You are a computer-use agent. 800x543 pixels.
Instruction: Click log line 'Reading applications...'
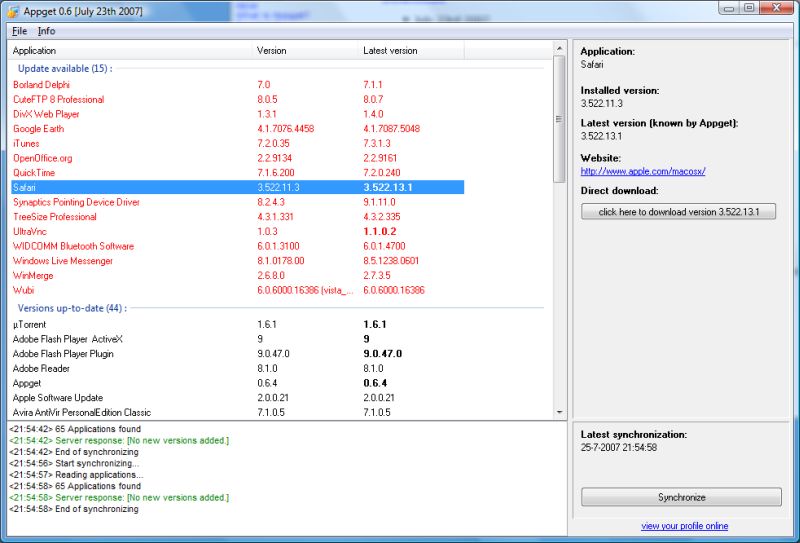click(x=76, y=475)
